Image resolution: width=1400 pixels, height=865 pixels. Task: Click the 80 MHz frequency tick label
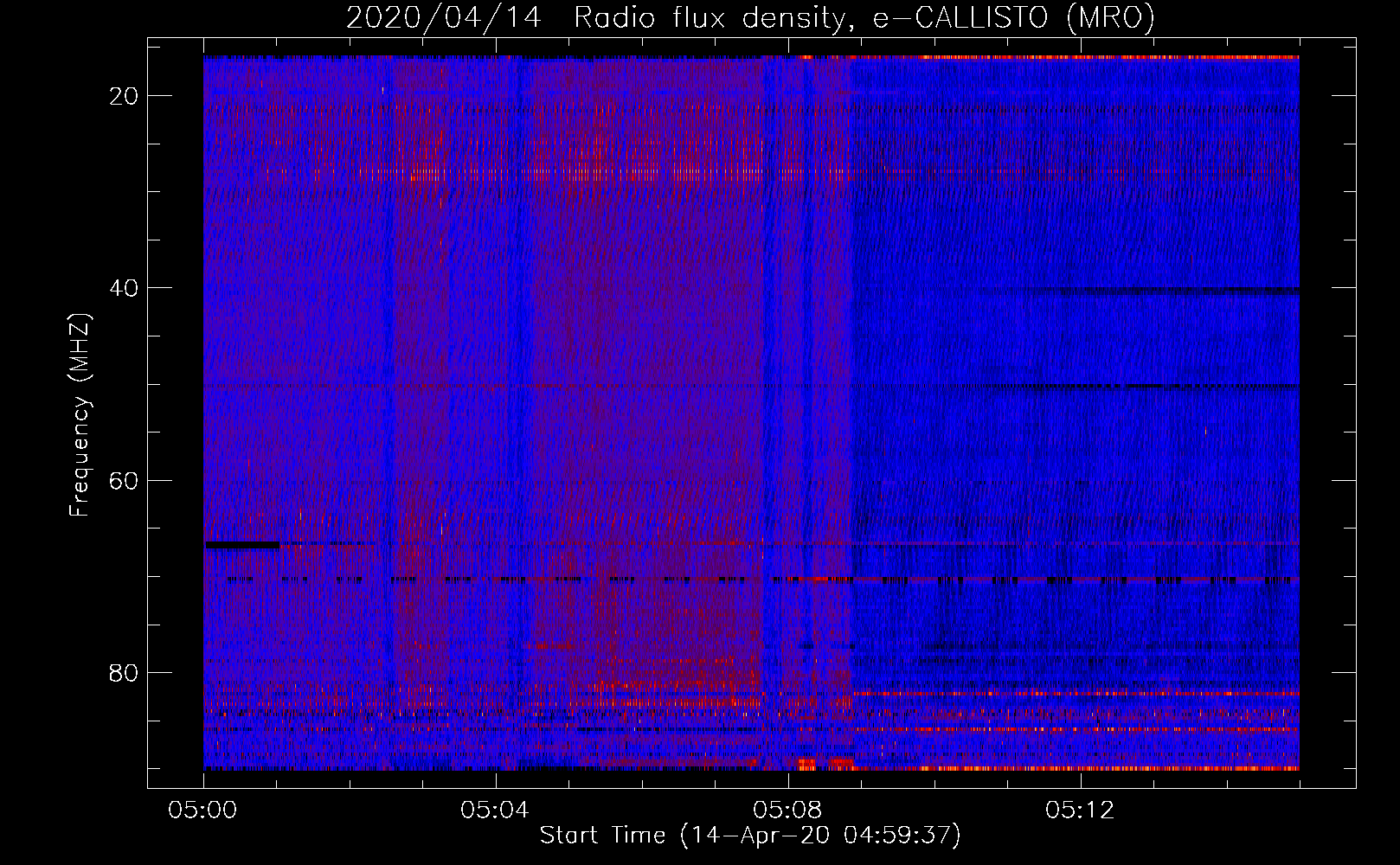pyautogui.click(x=124, y=673)
